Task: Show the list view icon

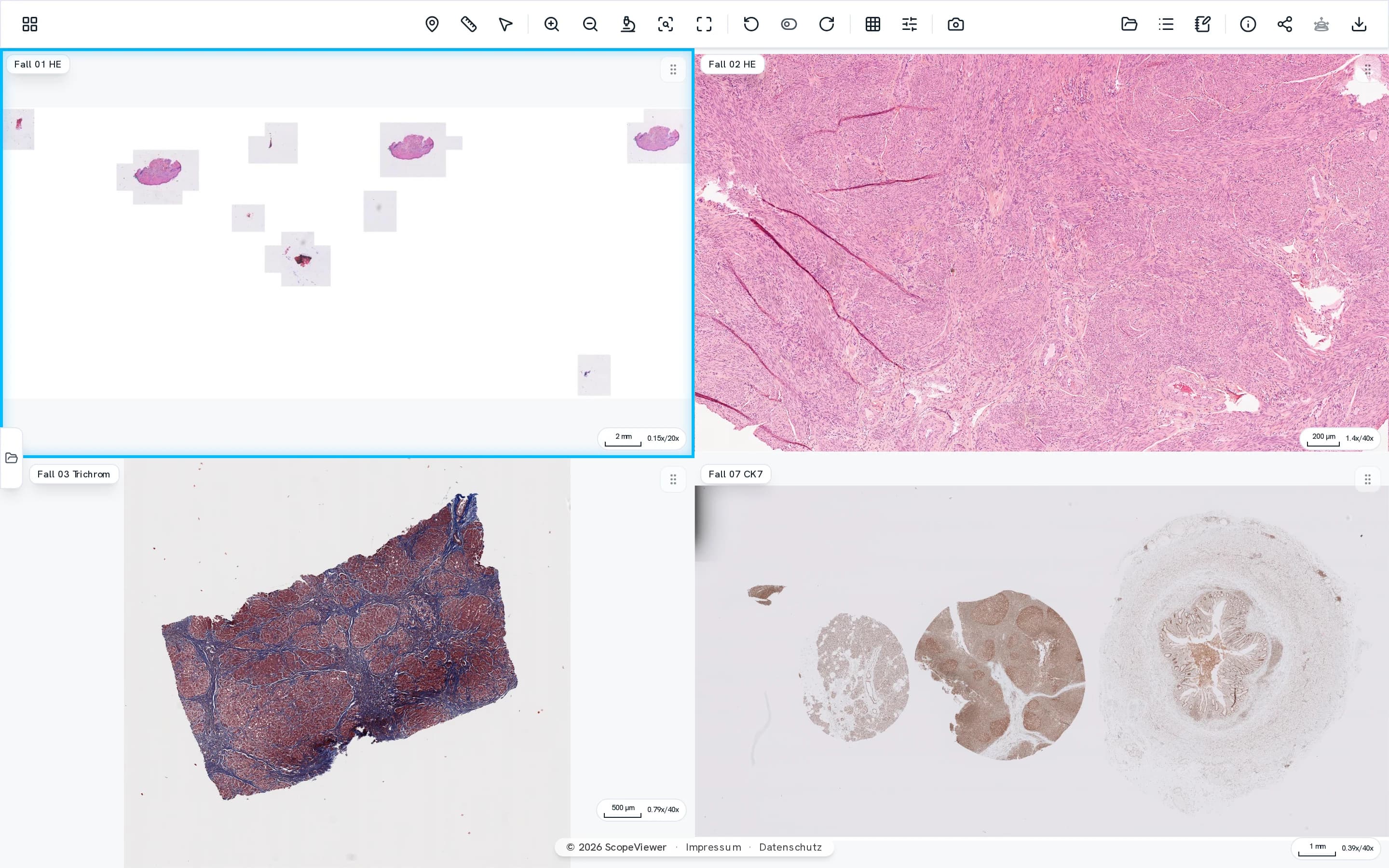Action: point(1166,24)
